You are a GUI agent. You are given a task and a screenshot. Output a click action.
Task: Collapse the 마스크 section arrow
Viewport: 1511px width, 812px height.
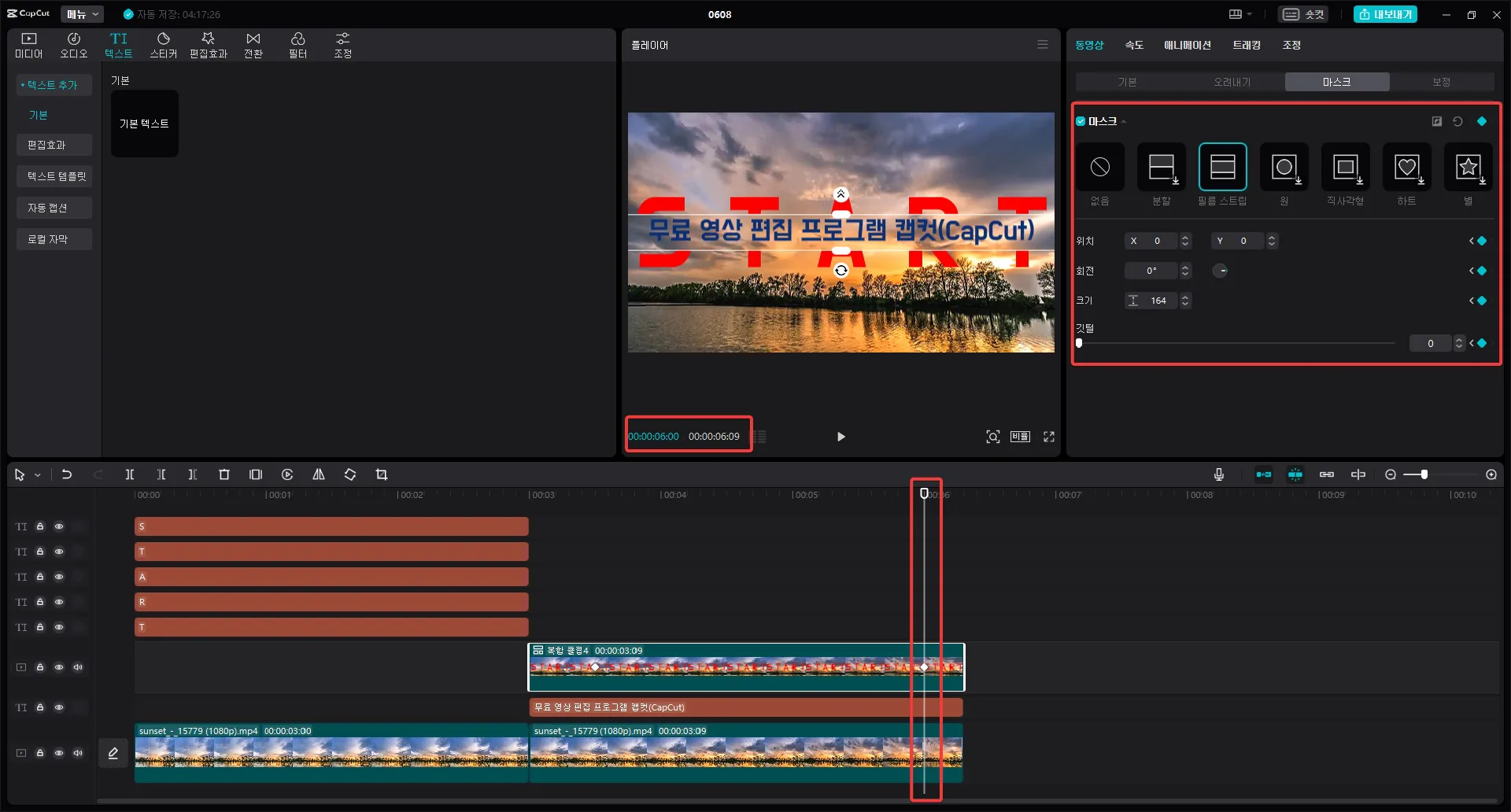tap(1124, 122)
